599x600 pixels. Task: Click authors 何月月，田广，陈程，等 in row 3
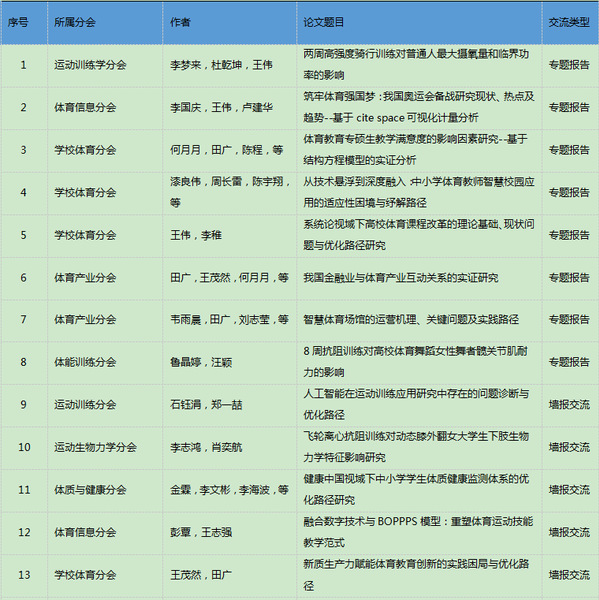[x=227, y=150]
